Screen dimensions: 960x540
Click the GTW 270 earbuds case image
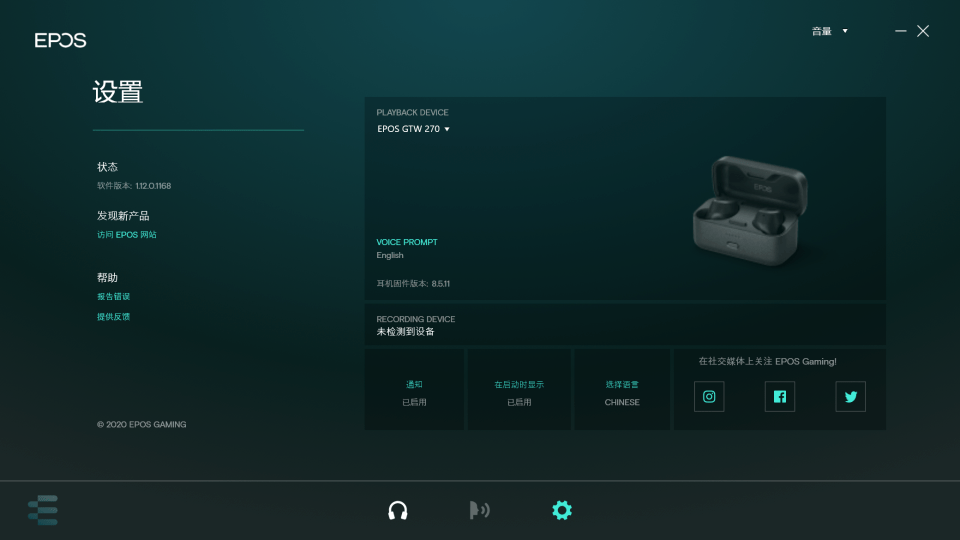click(750, 211)
